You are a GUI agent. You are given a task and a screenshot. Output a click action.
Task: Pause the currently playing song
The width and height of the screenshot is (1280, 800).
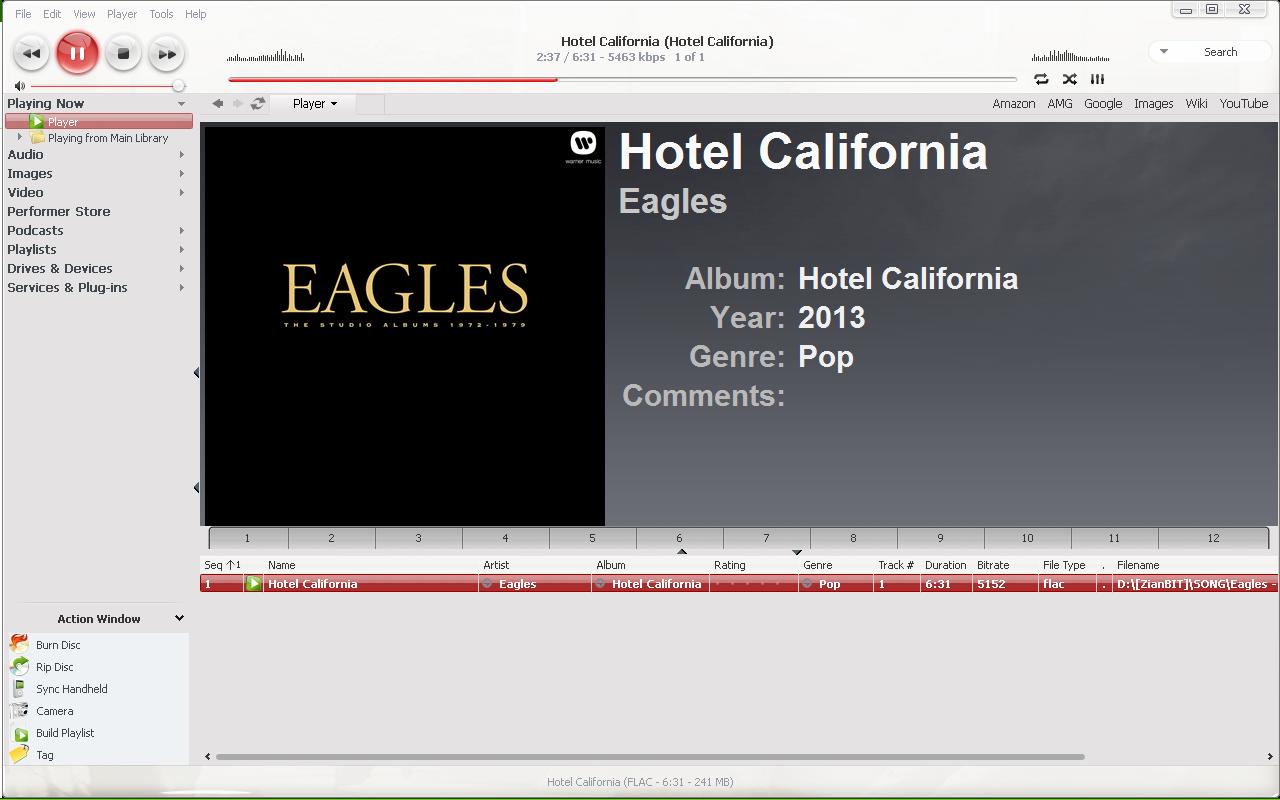[x=77, y=53]
